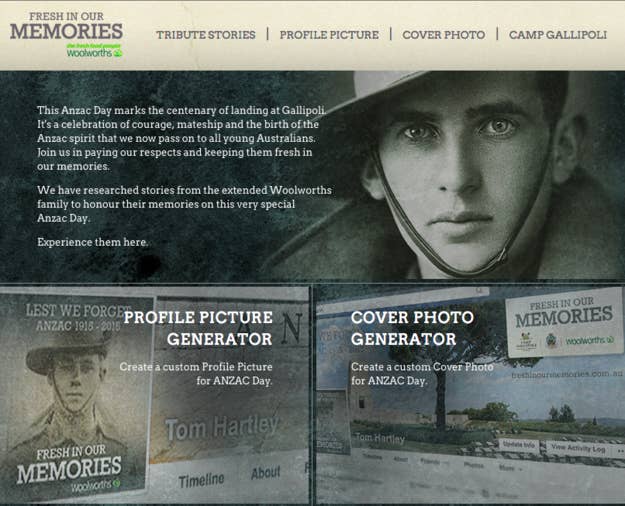Open the Profile Picture Generator heading
The width and height of the screenshot is (625, 506).
[x=198, y=328]
